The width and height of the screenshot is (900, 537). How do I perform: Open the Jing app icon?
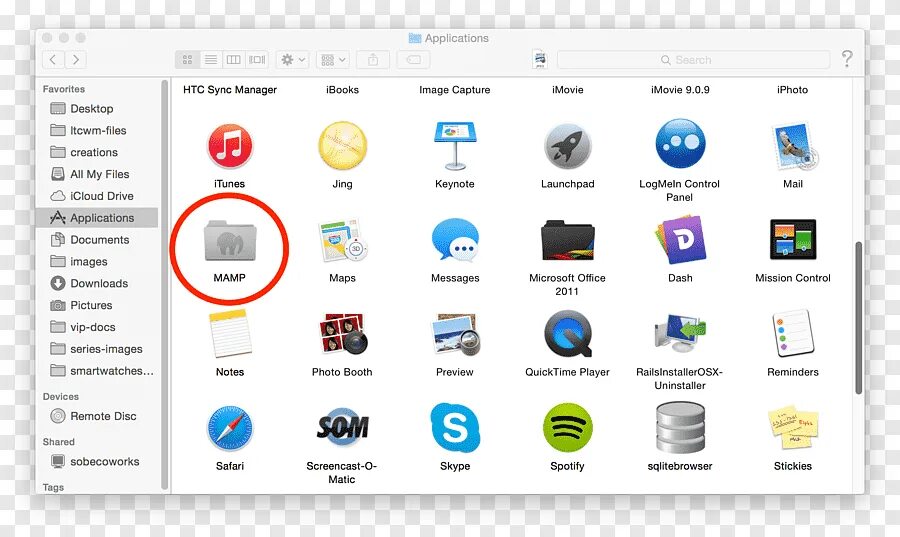pos(342,146)
